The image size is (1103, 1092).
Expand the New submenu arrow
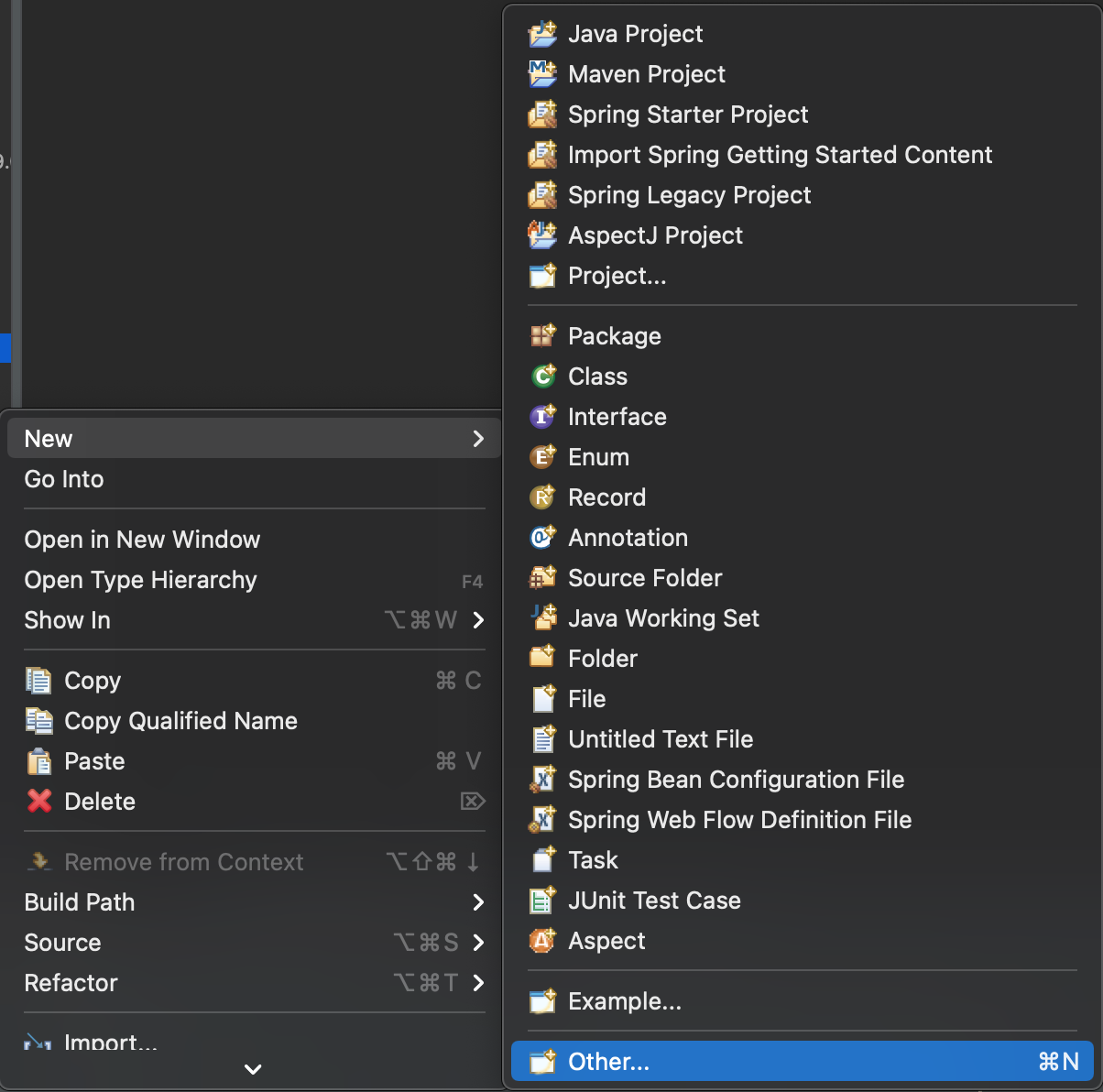click(x=477, y=439)
